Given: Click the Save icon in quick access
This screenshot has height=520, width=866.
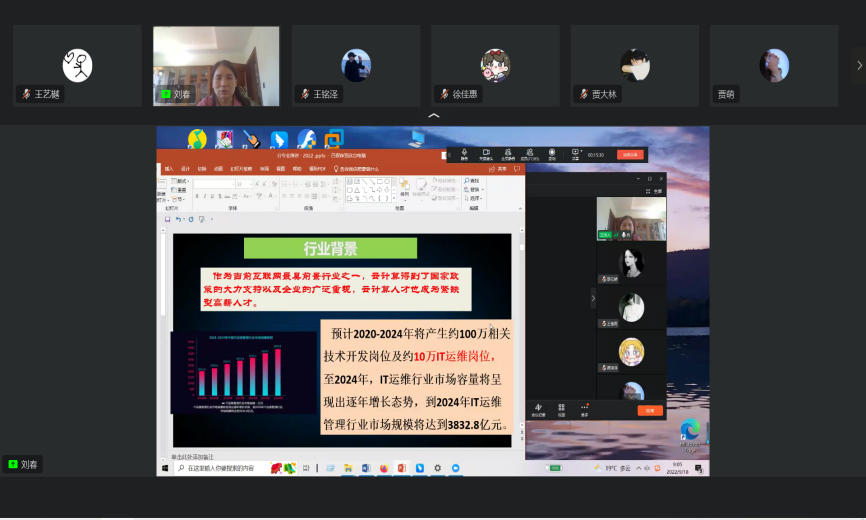Looking at the screenshot, I should pos(167,219).
